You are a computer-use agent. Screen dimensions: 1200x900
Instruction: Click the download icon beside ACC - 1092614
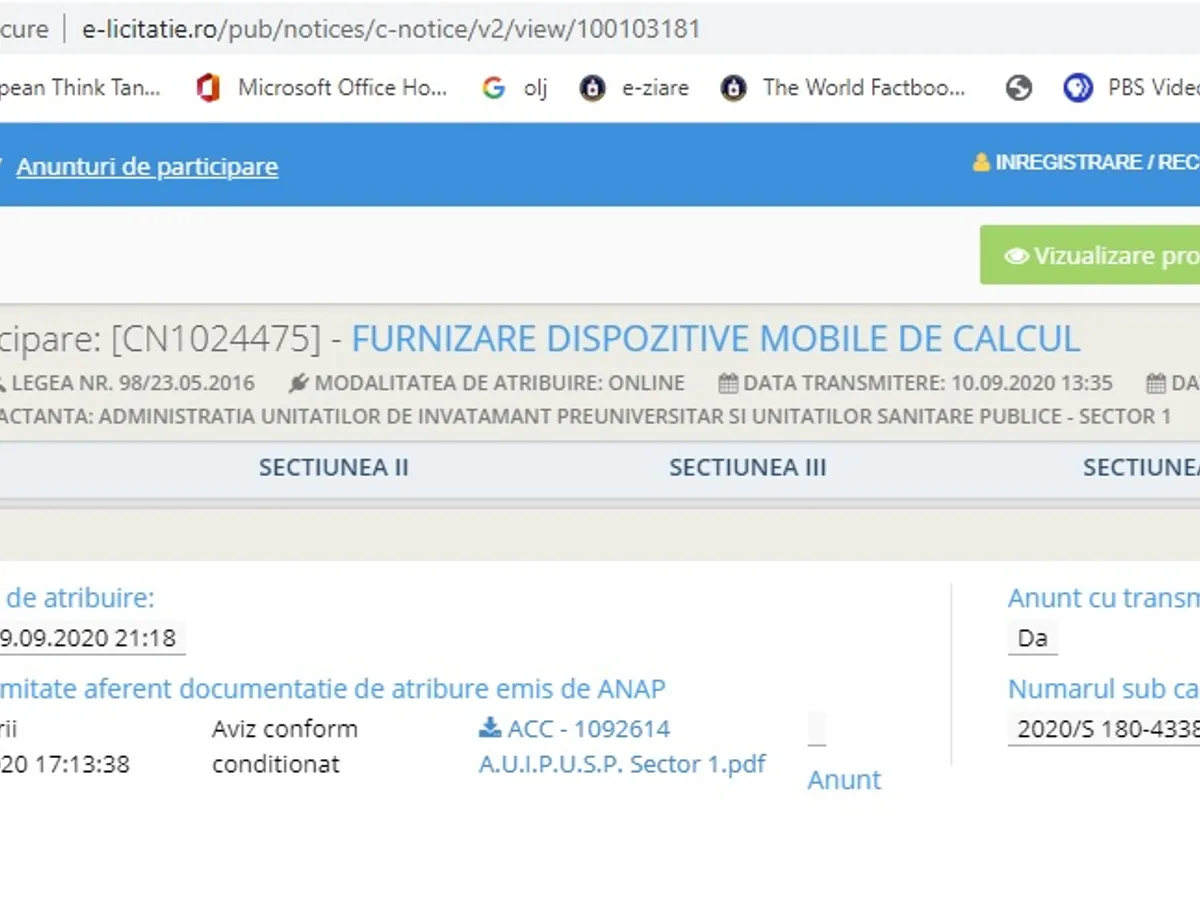pos(490,728)
